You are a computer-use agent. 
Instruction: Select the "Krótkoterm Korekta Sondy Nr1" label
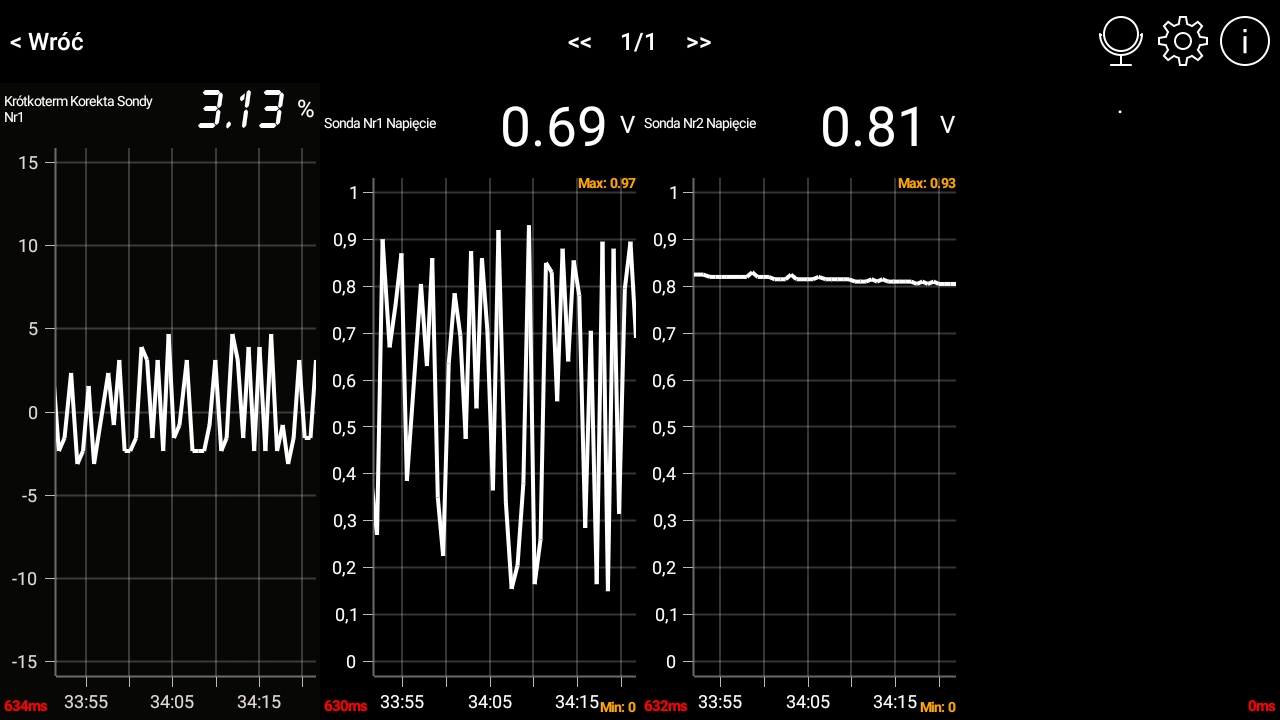[78, 109]
